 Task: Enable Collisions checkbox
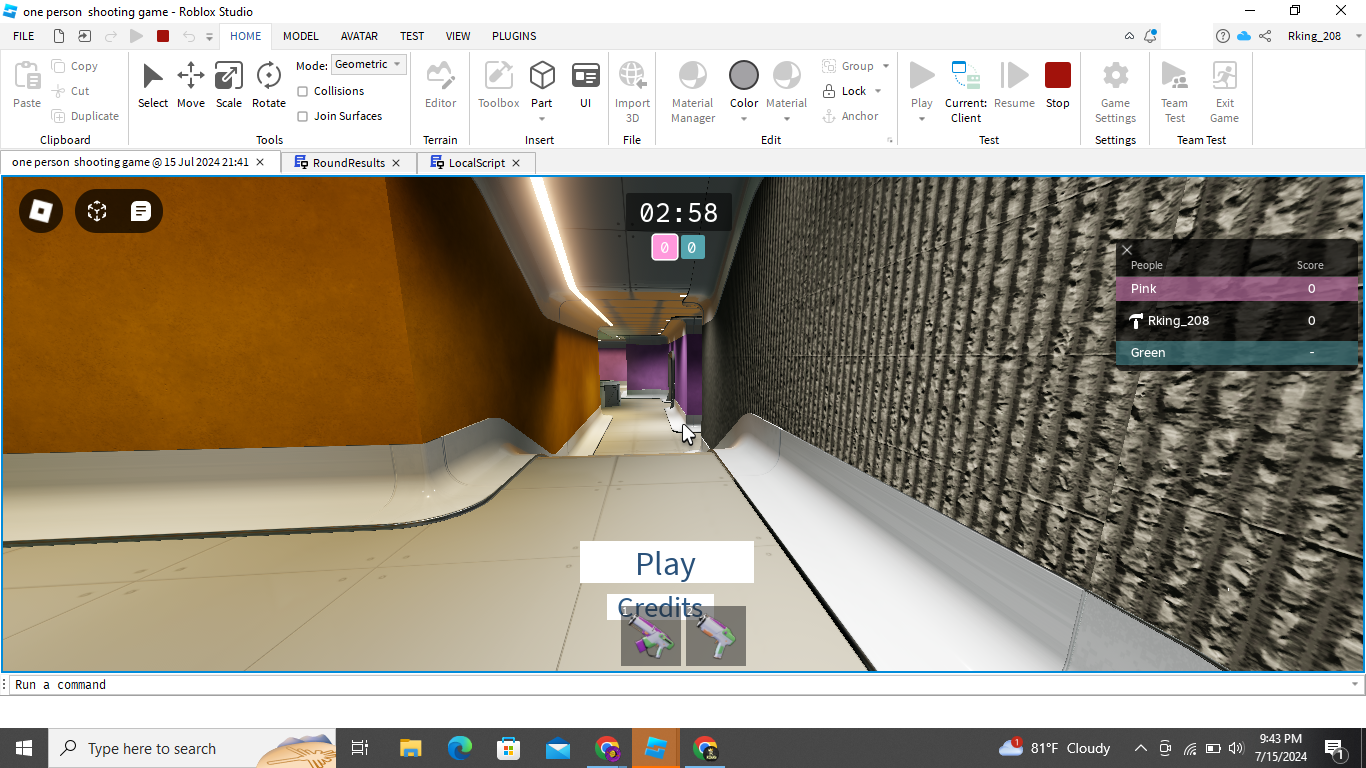303,91
